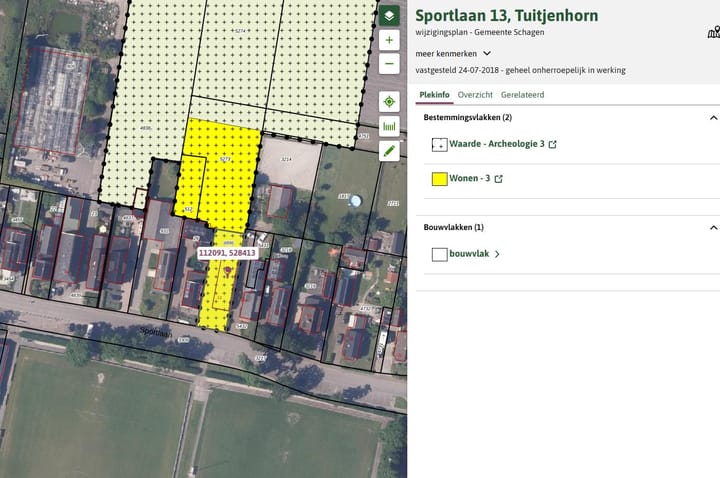This screenshot has width=720, height=478.
Task: Open the map layers panel
Action: [389, 16]
